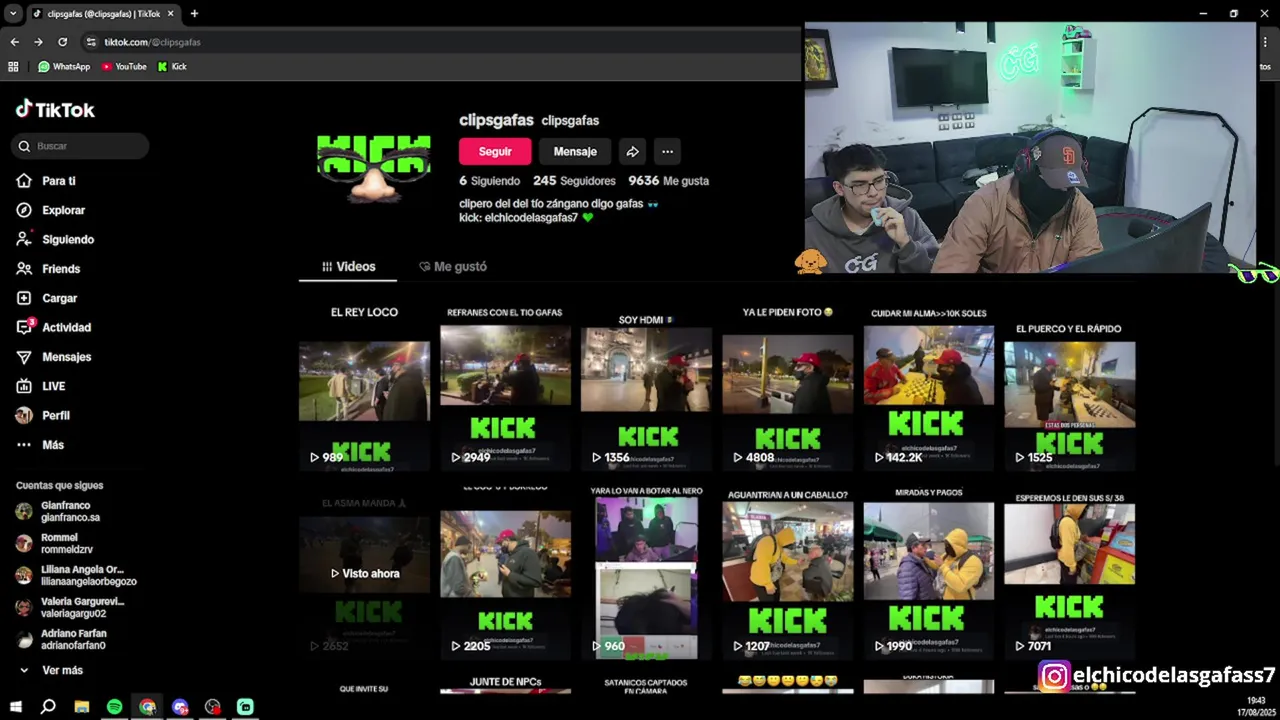
Task: Select the Videos tab
Action: tap(348, 267)
